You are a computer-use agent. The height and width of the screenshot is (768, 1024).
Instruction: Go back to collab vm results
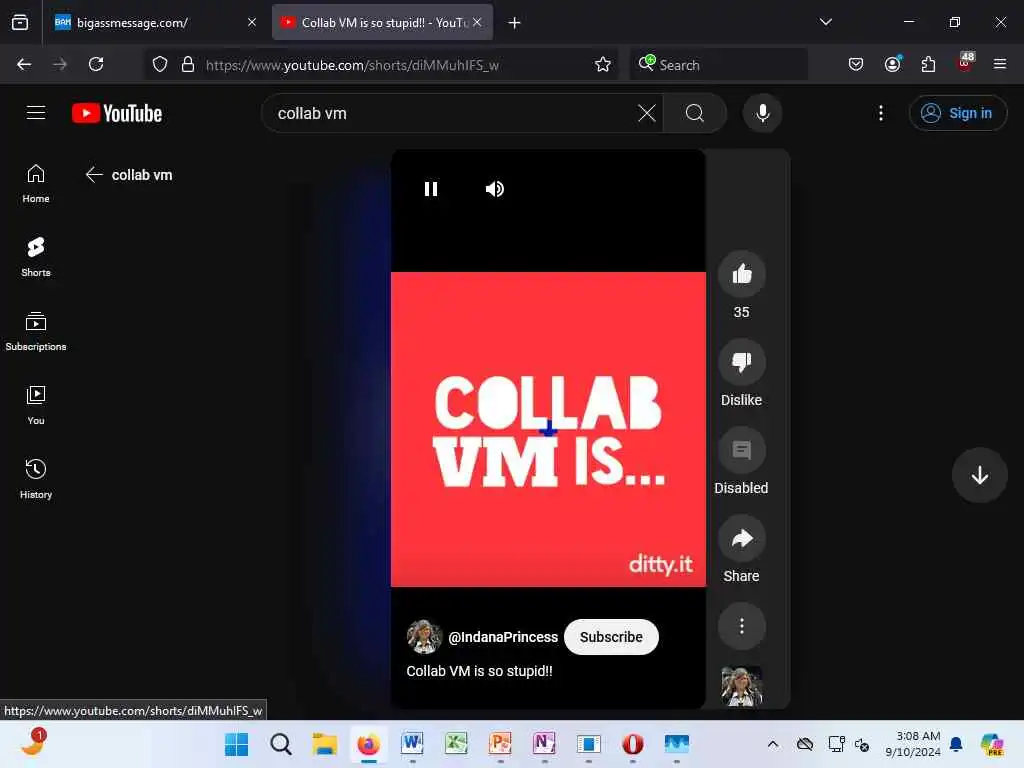tap(94, 174)
